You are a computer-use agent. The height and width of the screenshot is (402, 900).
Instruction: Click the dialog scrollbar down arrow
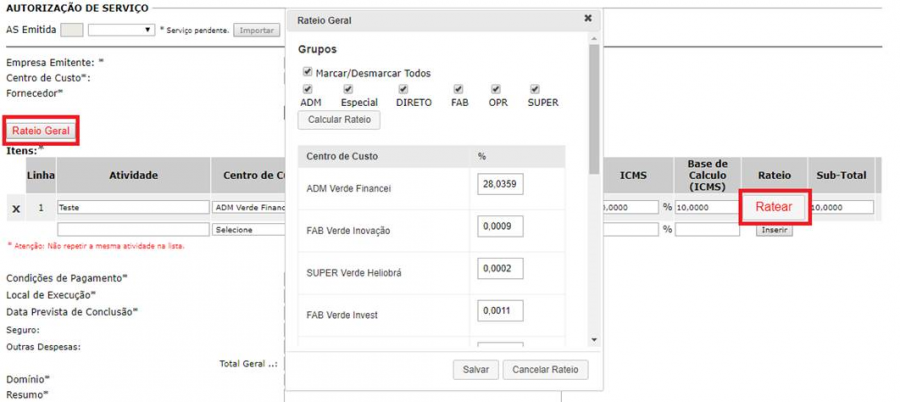click(594, 340)
